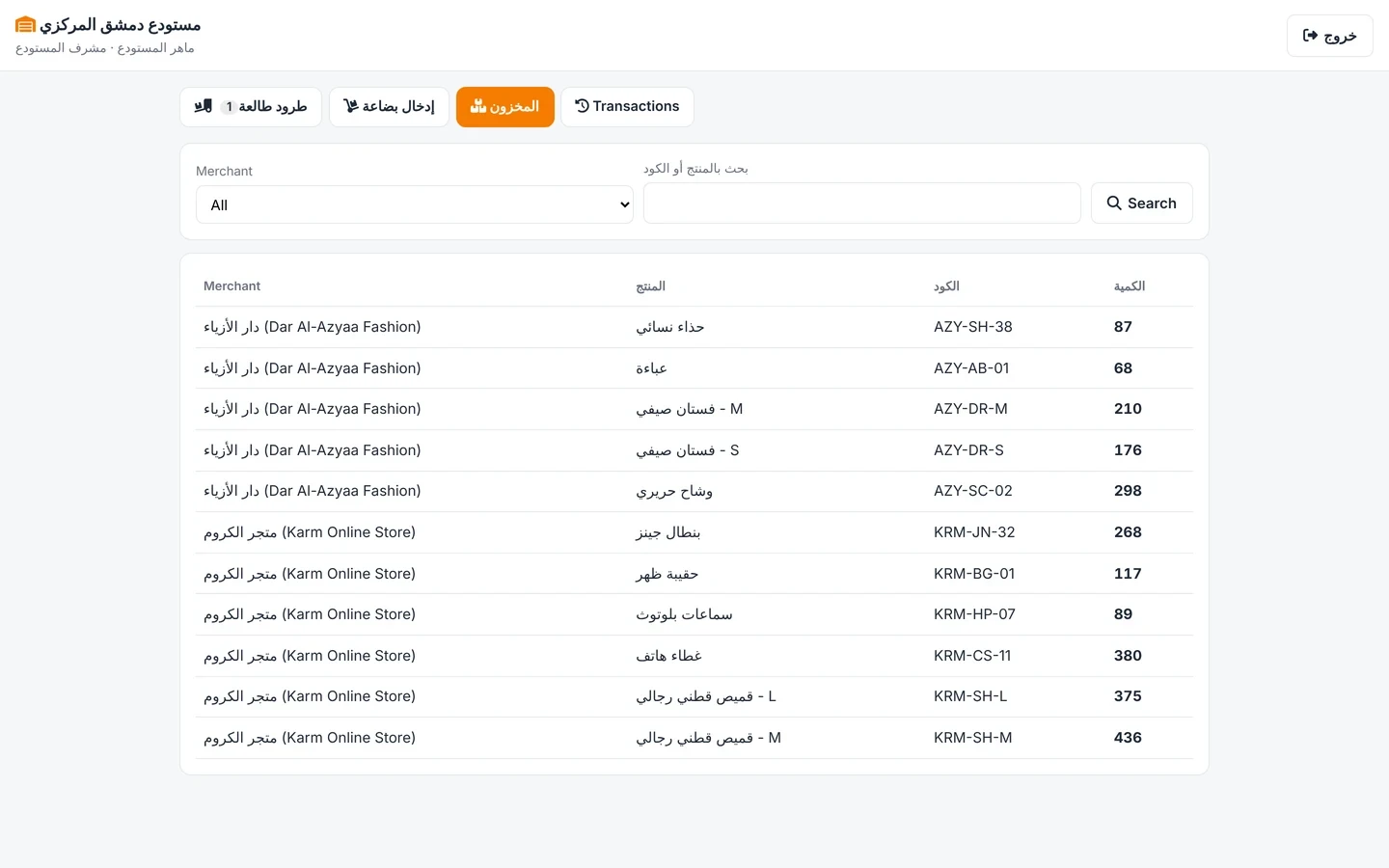Image resolution: width=1389 pixels, height=868 pixels.
Task: Click product سماعات بلوتوث
Action: click(684, 614)
